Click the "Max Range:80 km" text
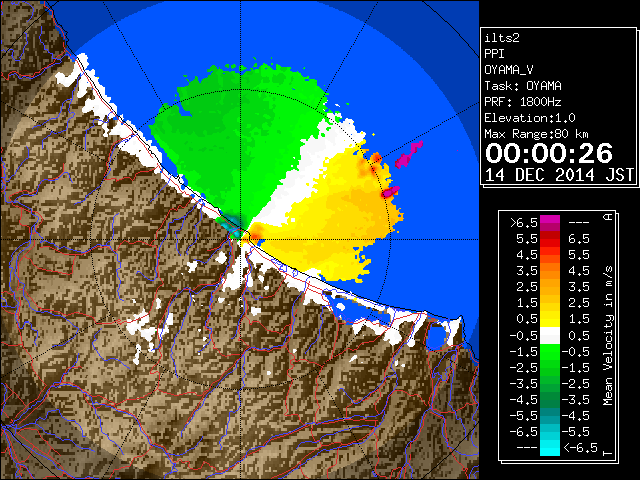 (x=536, y=134)
